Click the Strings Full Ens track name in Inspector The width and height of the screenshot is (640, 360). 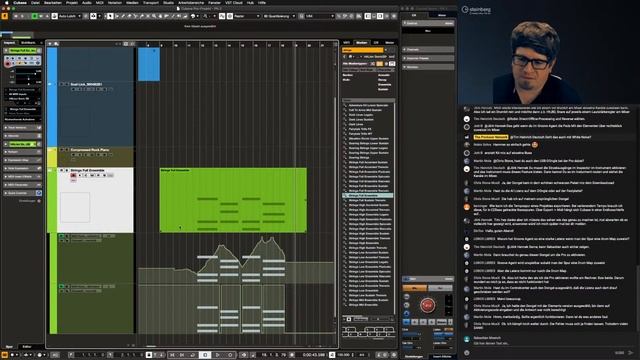(23, 50)
